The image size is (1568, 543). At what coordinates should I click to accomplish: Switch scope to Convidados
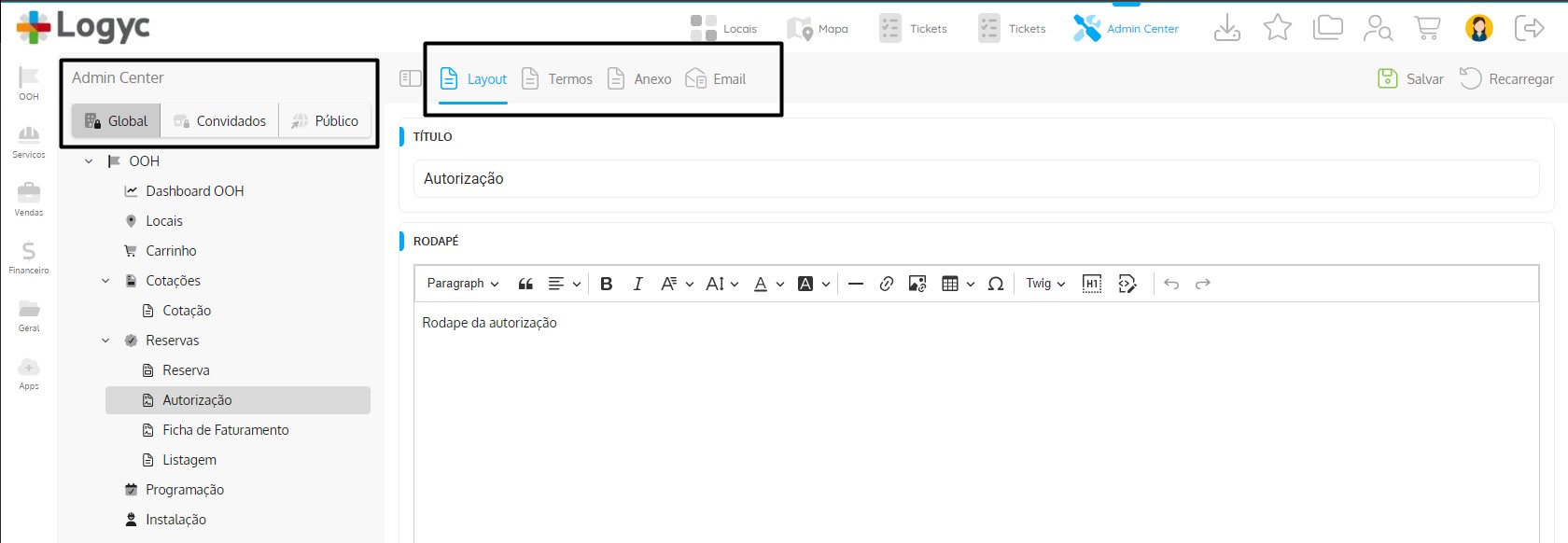click(x=220, y=121)
